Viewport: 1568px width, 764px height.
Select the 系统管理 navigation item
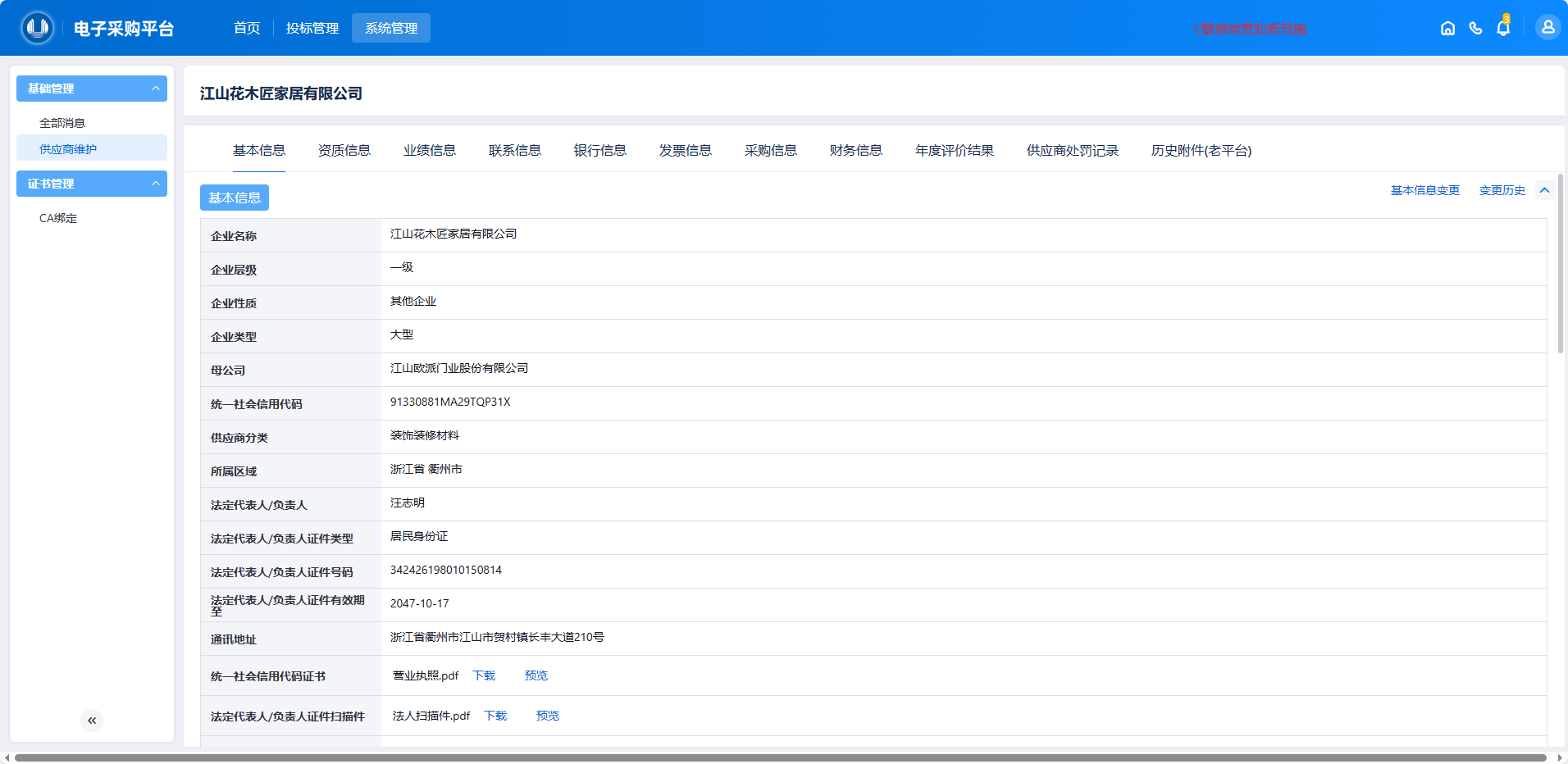coord(391,27)
